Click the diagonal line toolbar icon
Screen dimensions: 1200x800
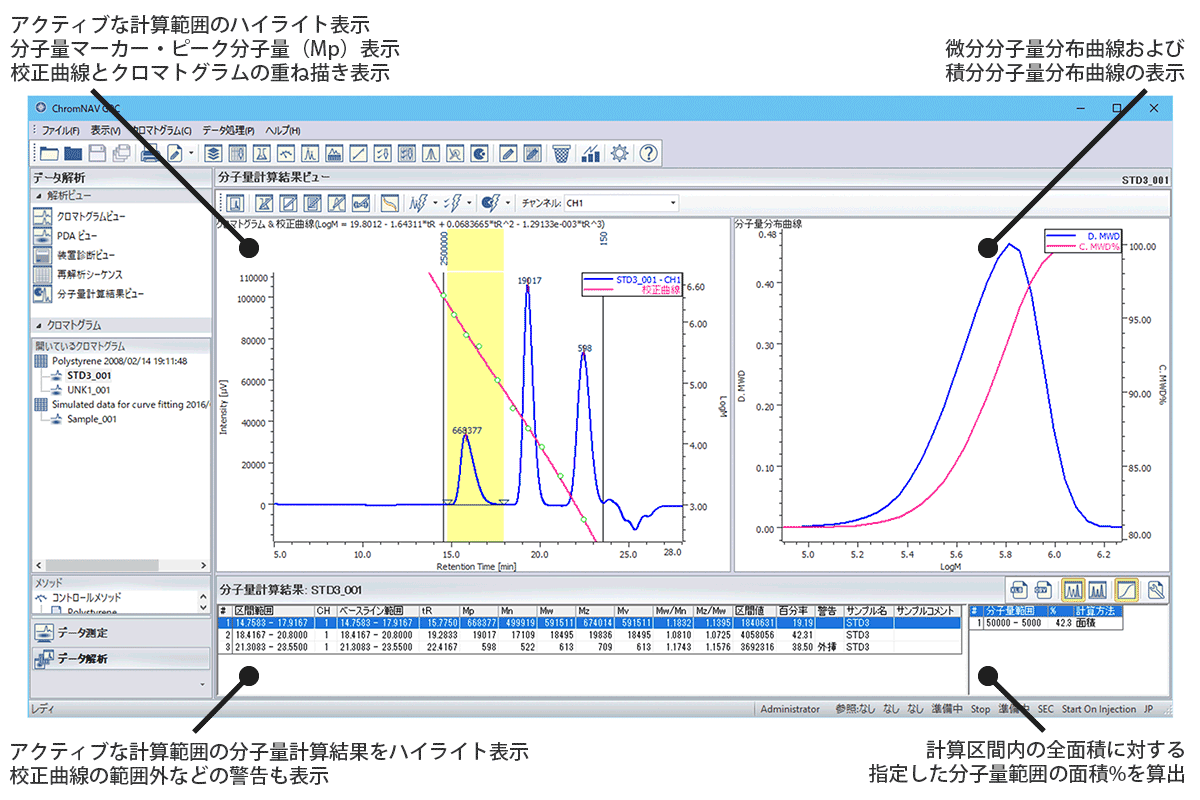358,153
